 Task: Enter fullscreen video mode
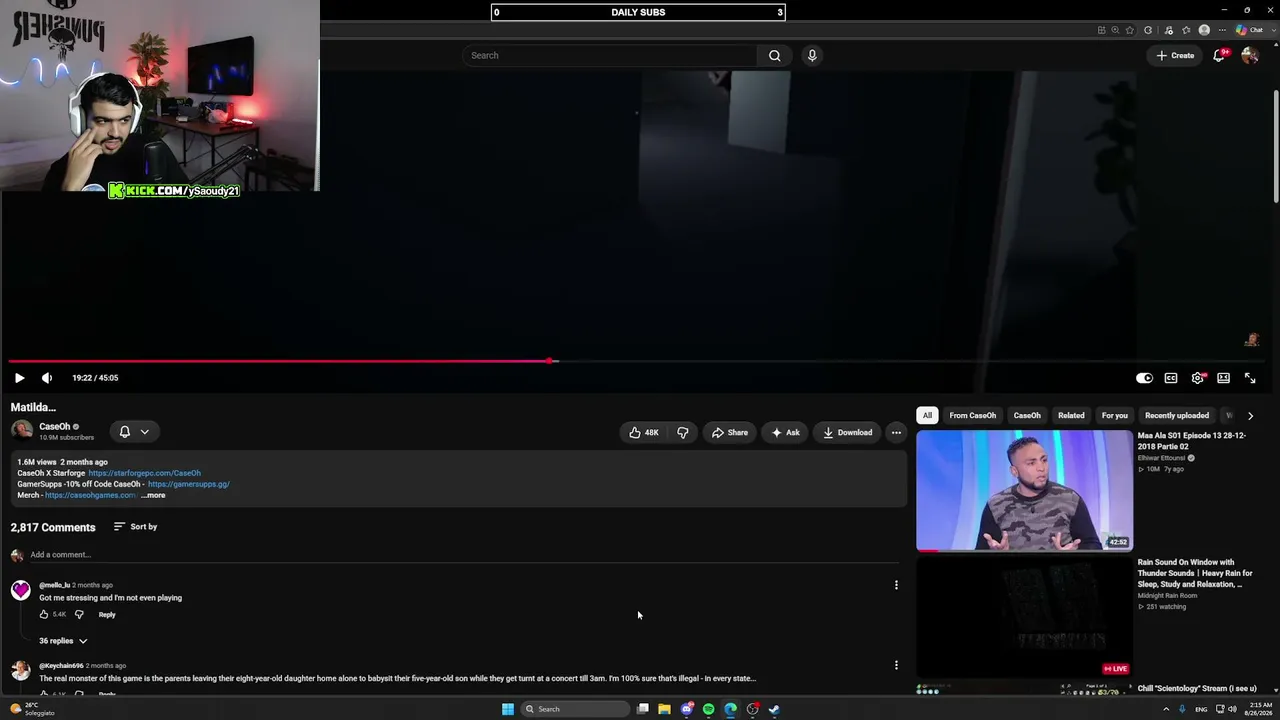coord(1250,378)
